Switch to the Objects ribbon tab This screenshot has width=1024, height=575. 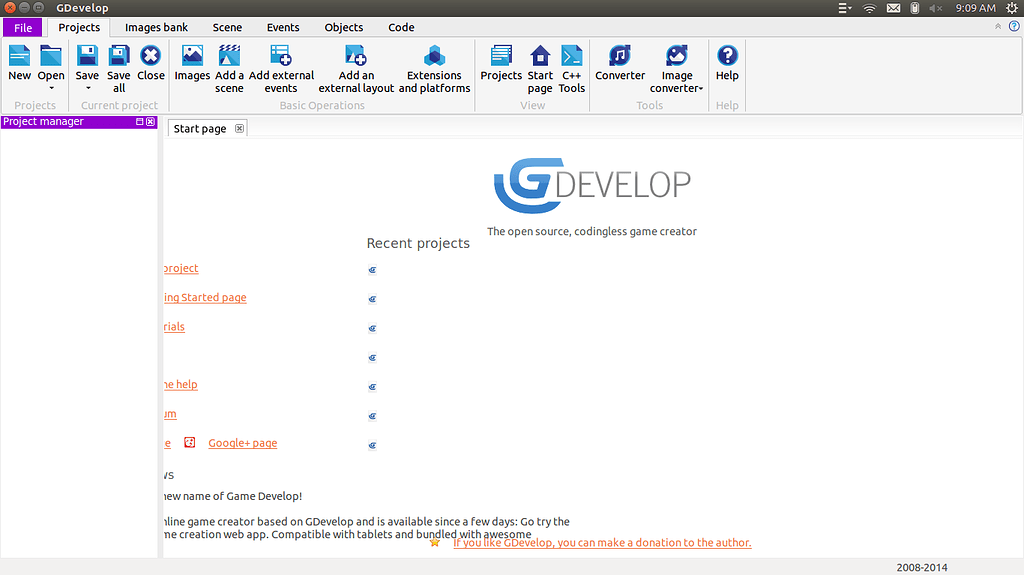click(x=344, y=27)
